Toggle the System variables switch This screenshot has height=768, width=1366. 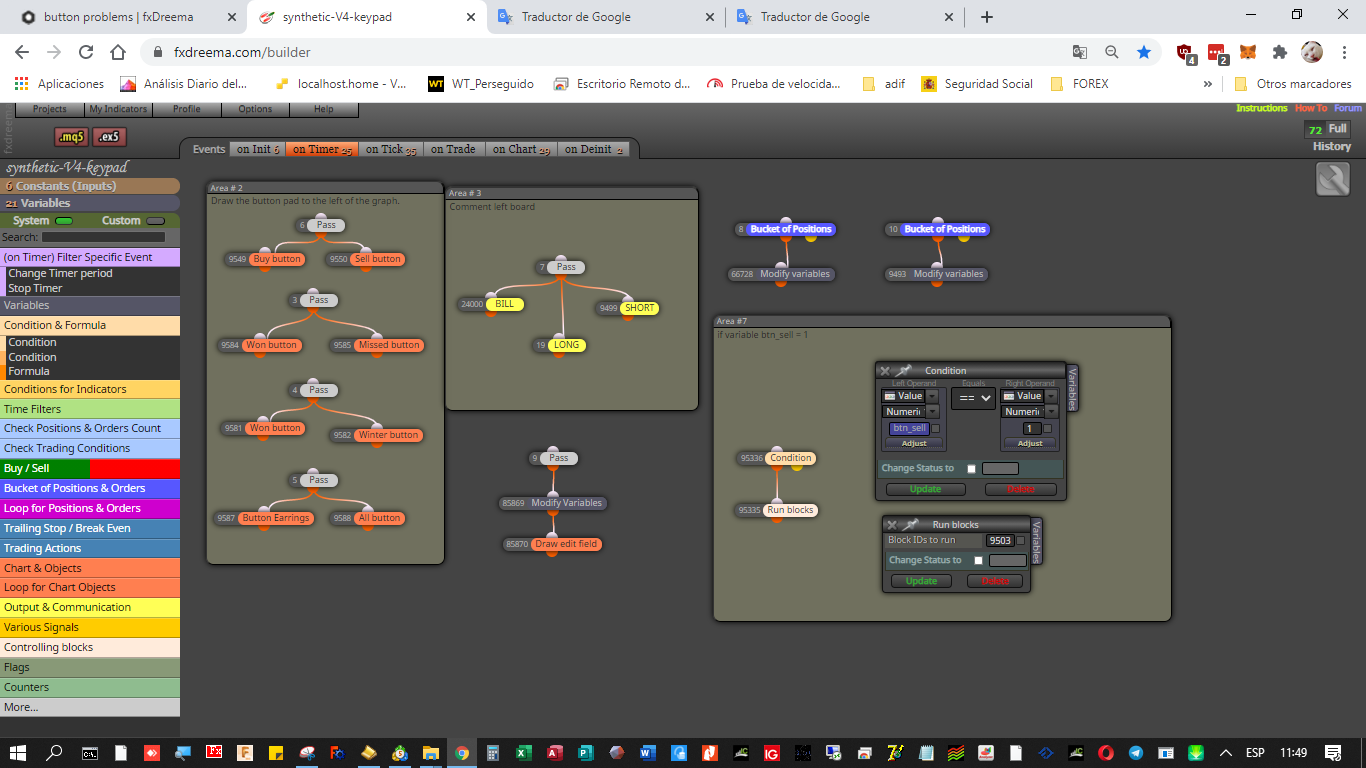(x=64, y=221)
